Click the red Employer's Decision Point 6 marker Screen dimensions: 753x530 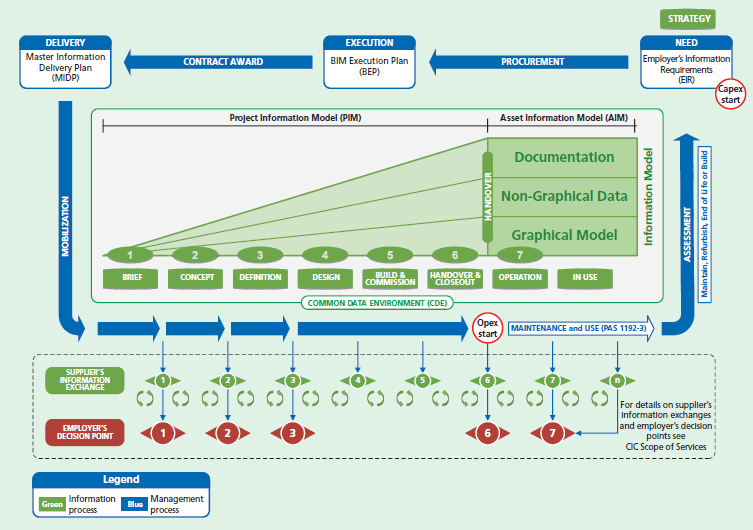click(487, 433)
